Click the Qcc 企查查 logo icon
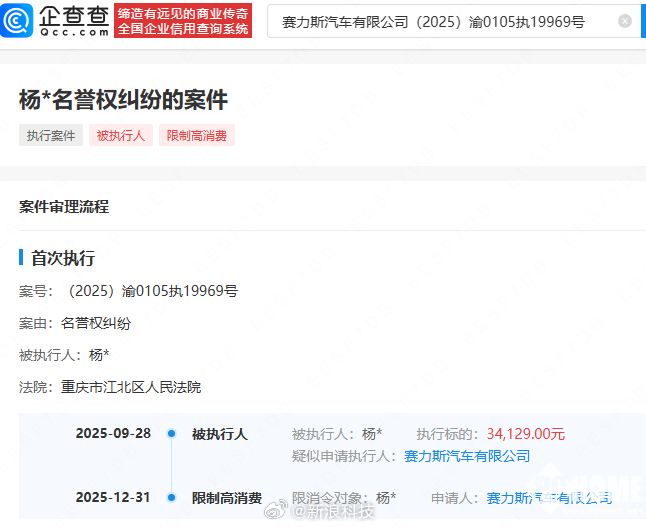The width and height of the screenshot is (646, 527). [x=19, y=19]
